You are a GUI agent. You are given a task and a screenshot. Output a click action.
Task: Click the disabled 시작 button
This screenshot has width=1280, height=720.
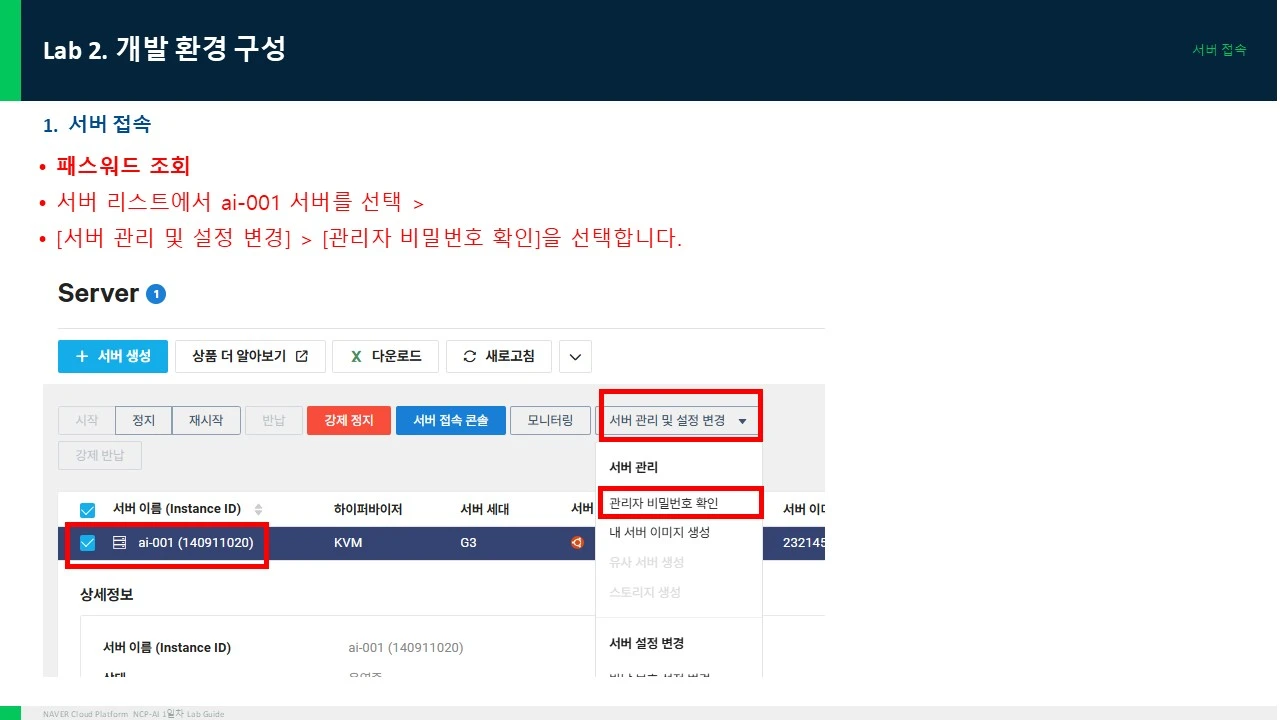(x=87, y=421)
